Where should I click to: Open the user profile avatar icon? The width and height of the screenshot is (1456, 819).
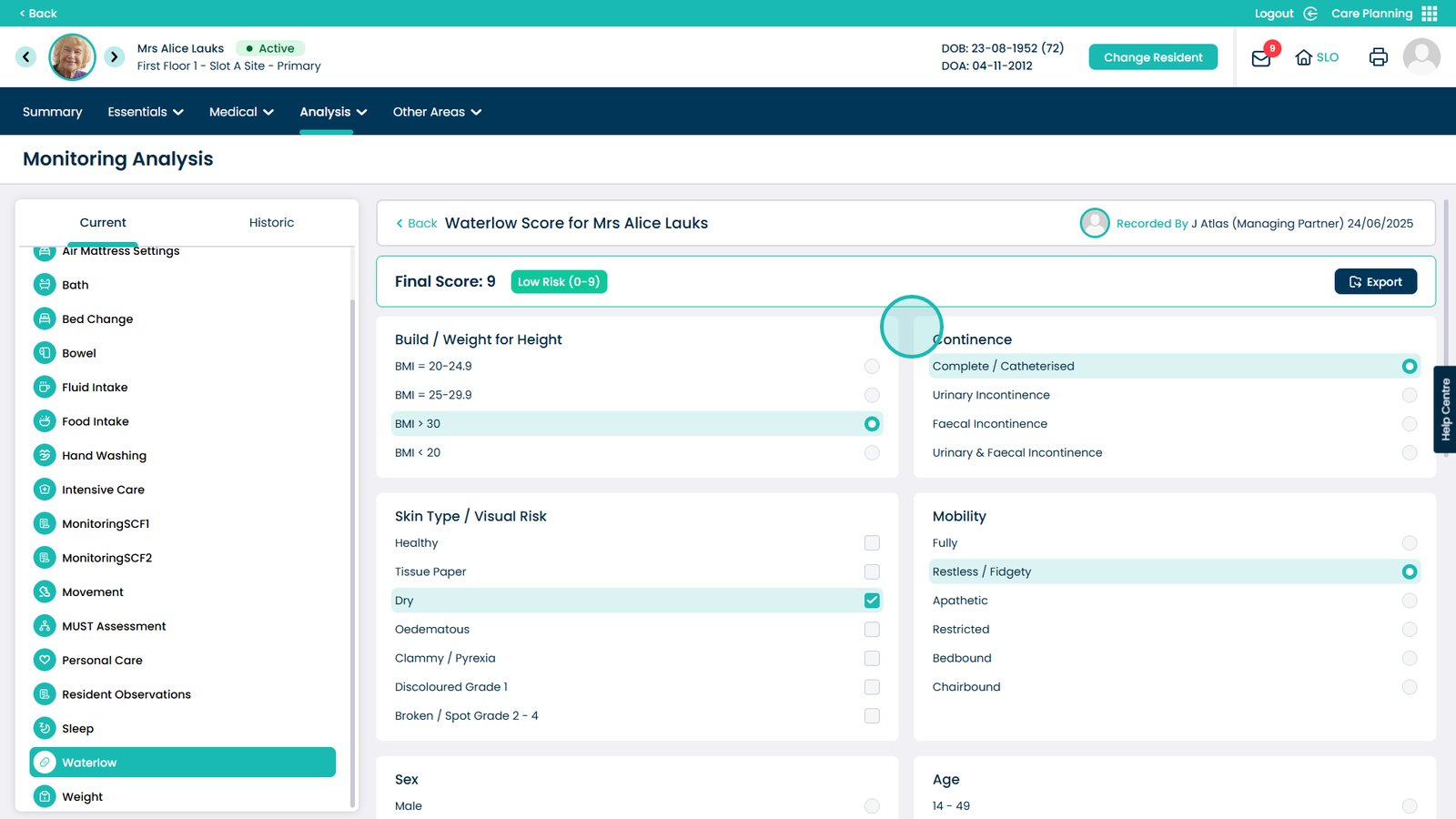pyautogui.click(x=1421, y=57)
